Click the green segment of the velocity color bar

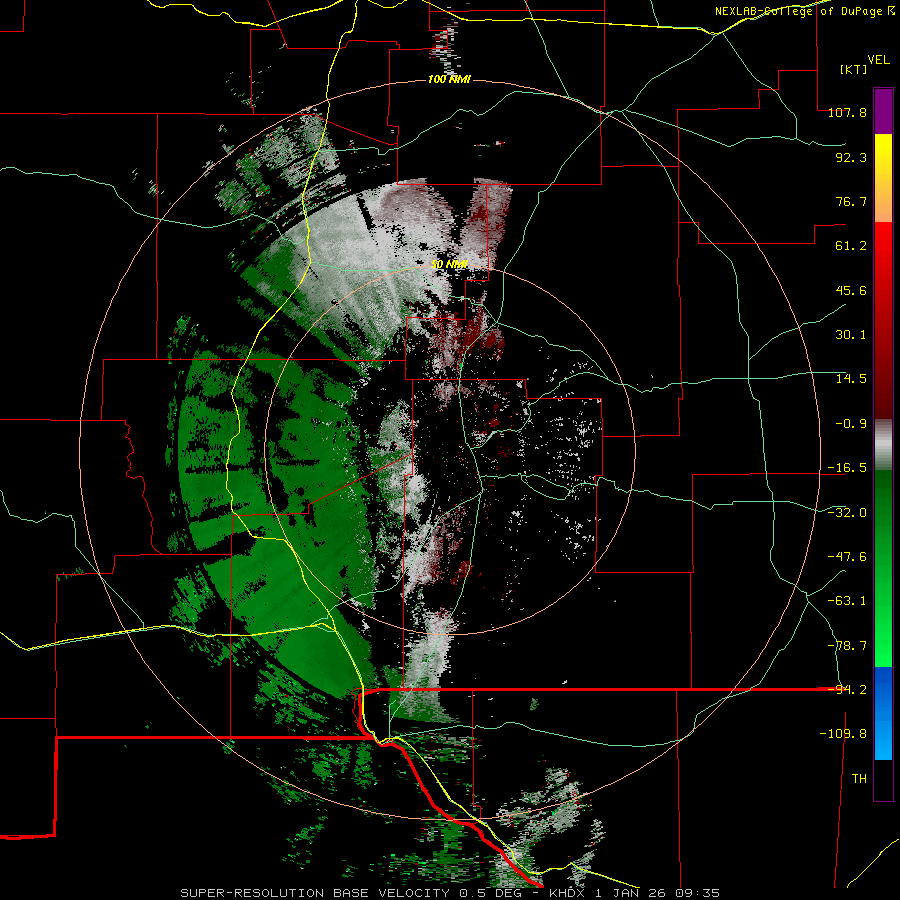pos(883,568)
